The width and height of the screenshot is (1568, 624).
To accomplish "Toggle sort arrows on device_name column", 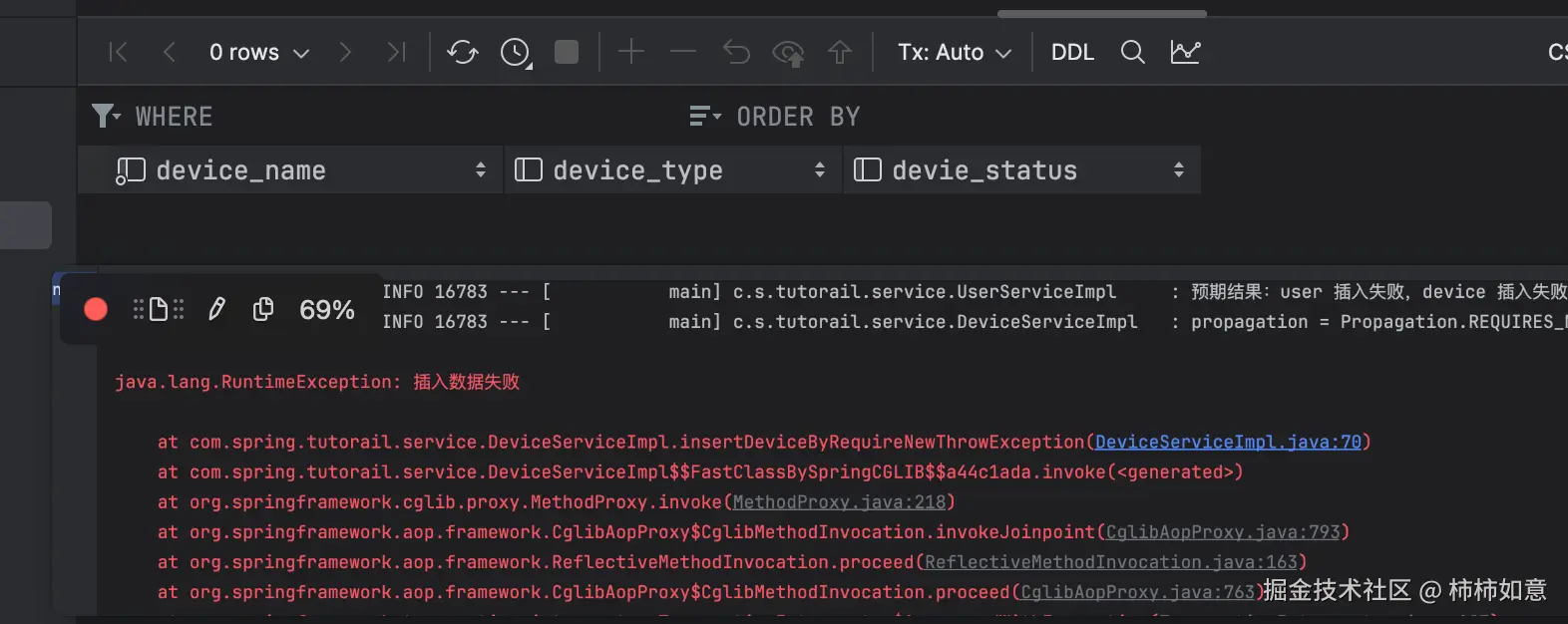I will (481, 170).
